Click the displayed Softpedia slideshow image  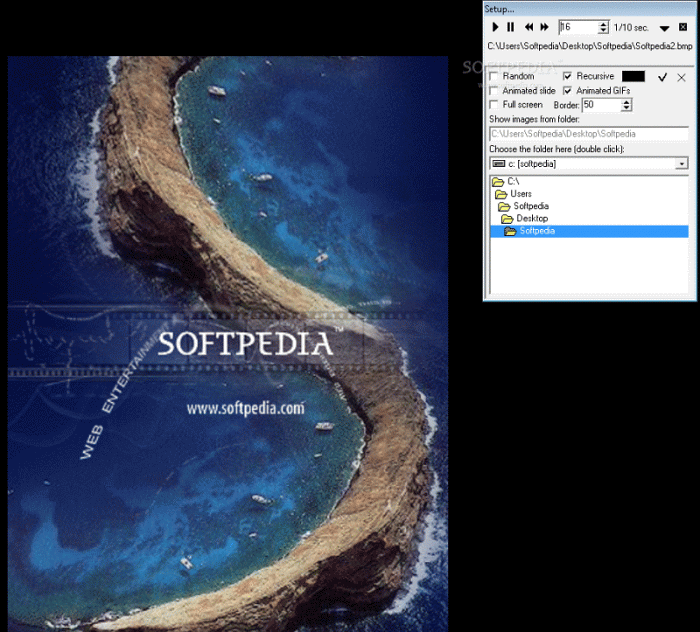[228, 343]
